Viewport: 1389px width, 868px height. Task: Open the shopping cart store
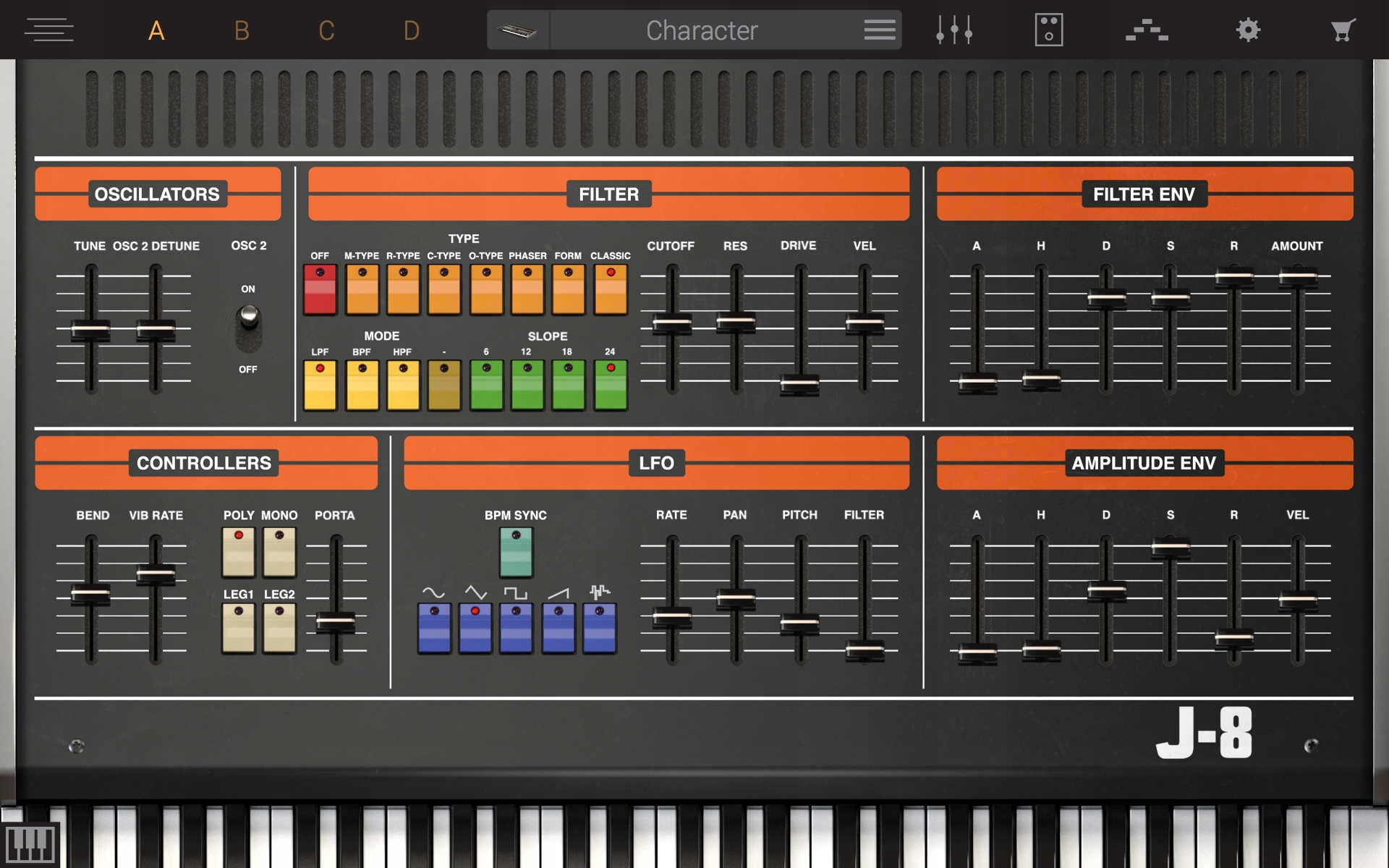(x=1342, y=30)
